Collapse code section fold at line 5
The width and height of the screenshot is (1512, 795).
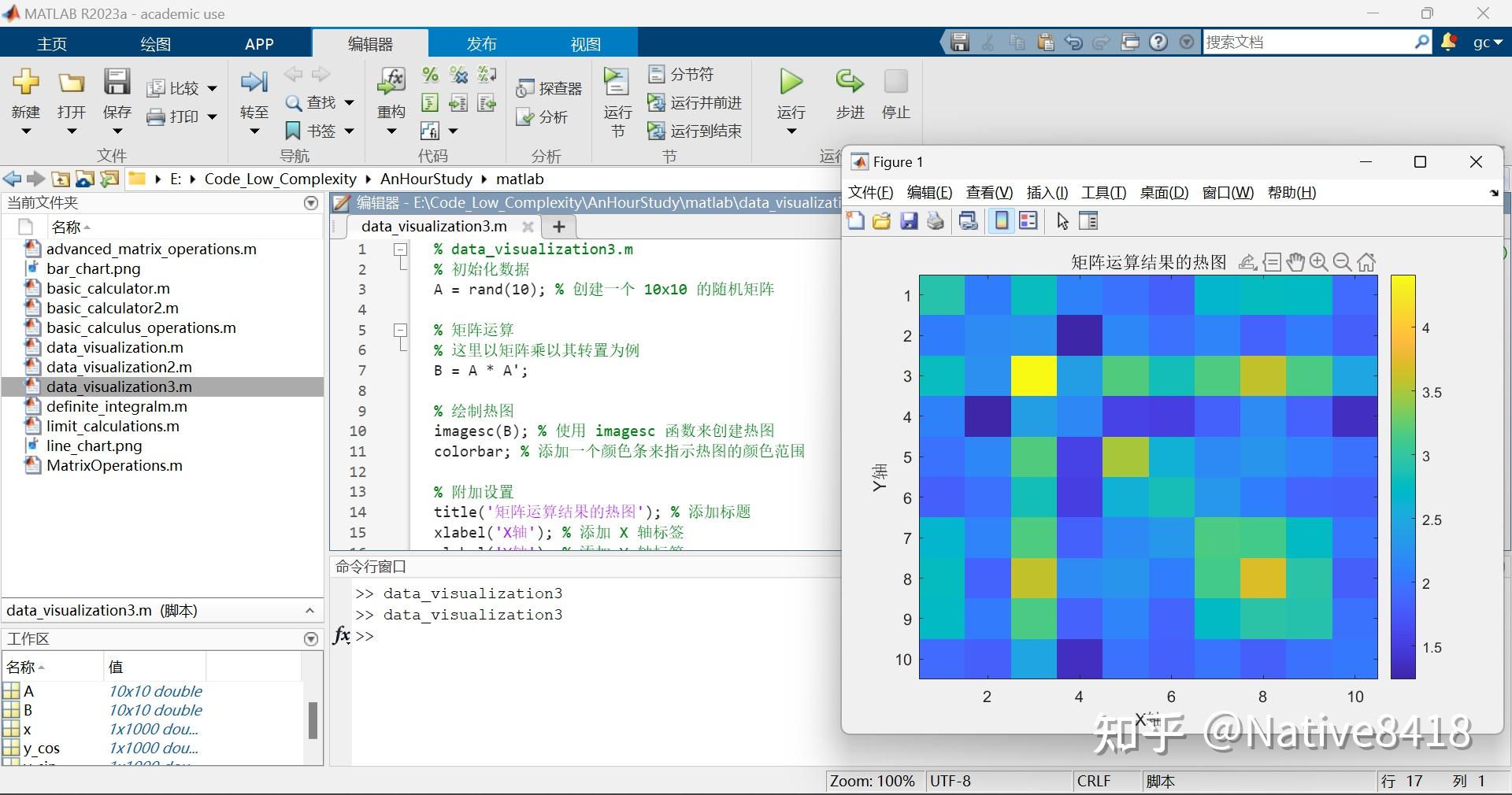pos(401,331)
